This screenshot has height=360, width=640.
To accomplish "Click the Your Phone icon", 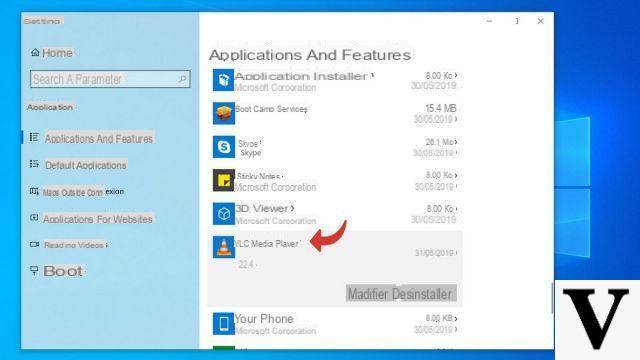I will (224, 324).
